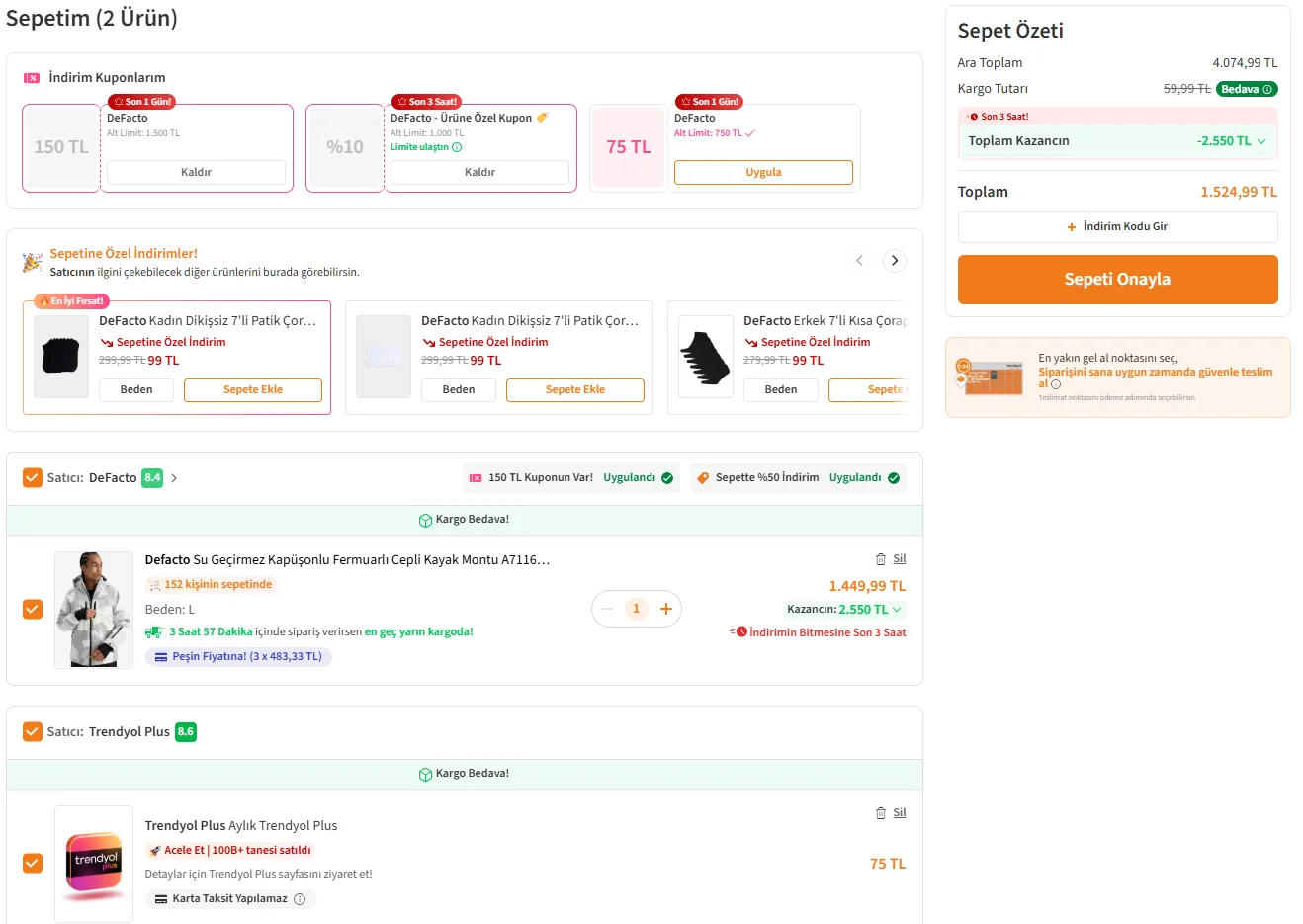Click the minus icon to decrease jacket quantity
The width and height of the screenshot is (1303, 924).
pos(607,609)
